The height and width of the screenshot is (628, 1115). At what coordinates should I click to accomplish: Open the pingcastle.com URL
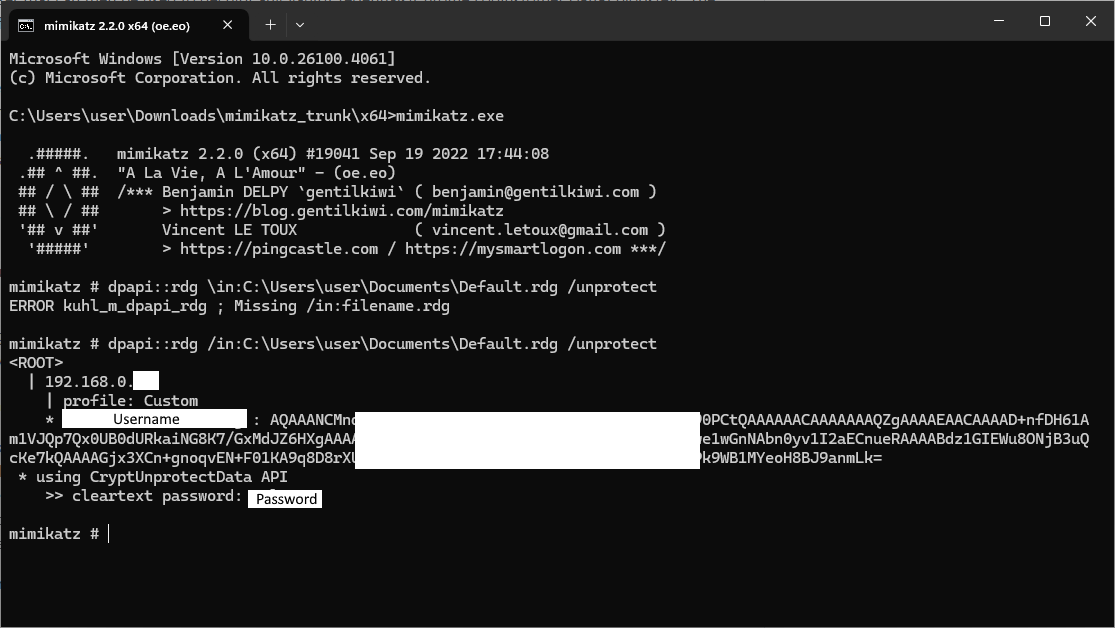pos(279,249)
